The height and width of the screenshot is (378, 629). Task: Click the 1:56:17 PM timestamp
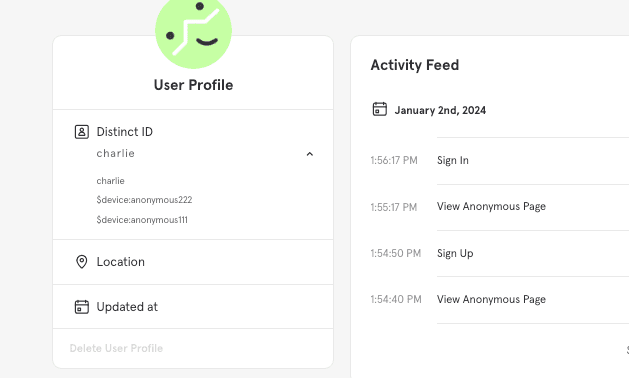394,161
